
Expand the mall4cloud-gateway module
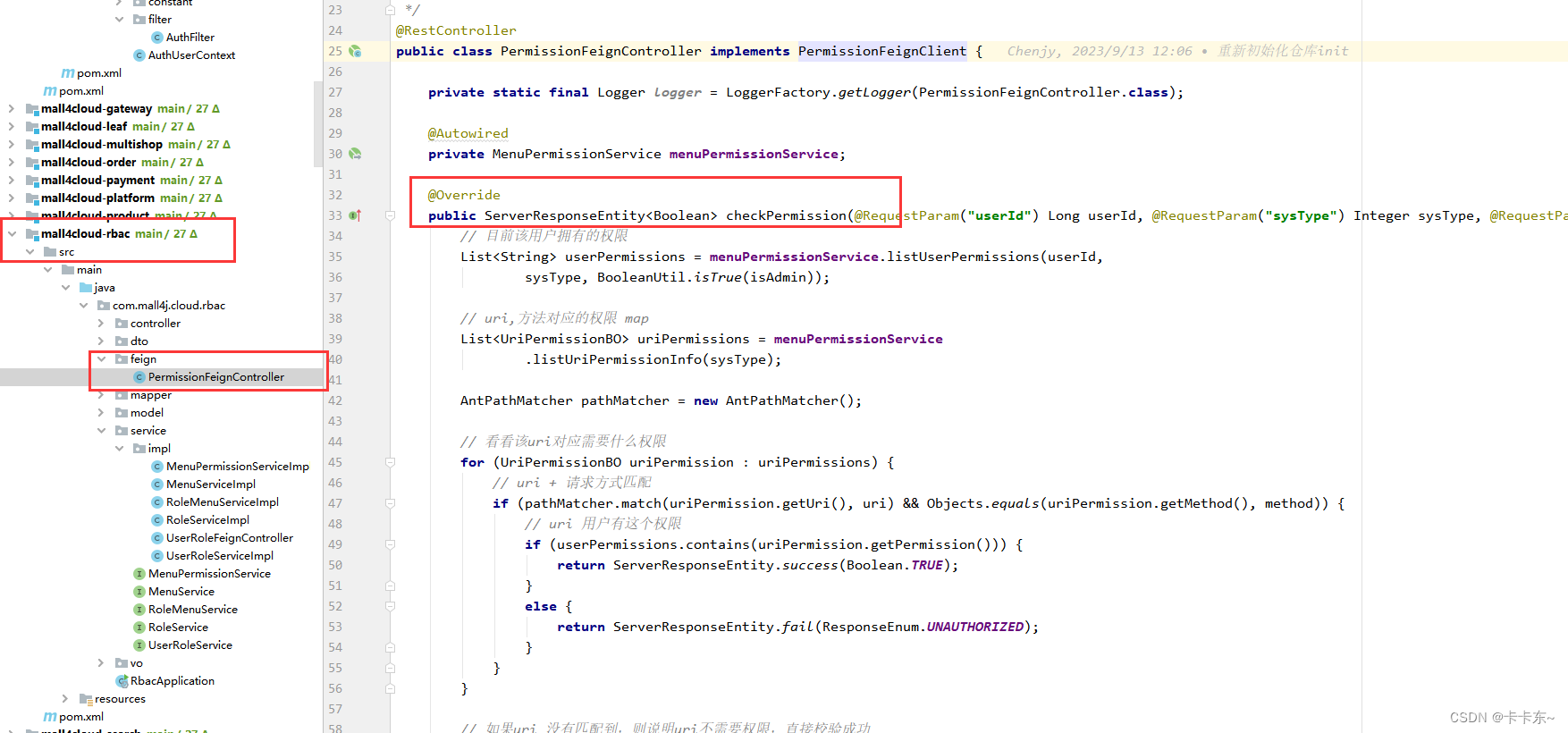tap(12, 109)
